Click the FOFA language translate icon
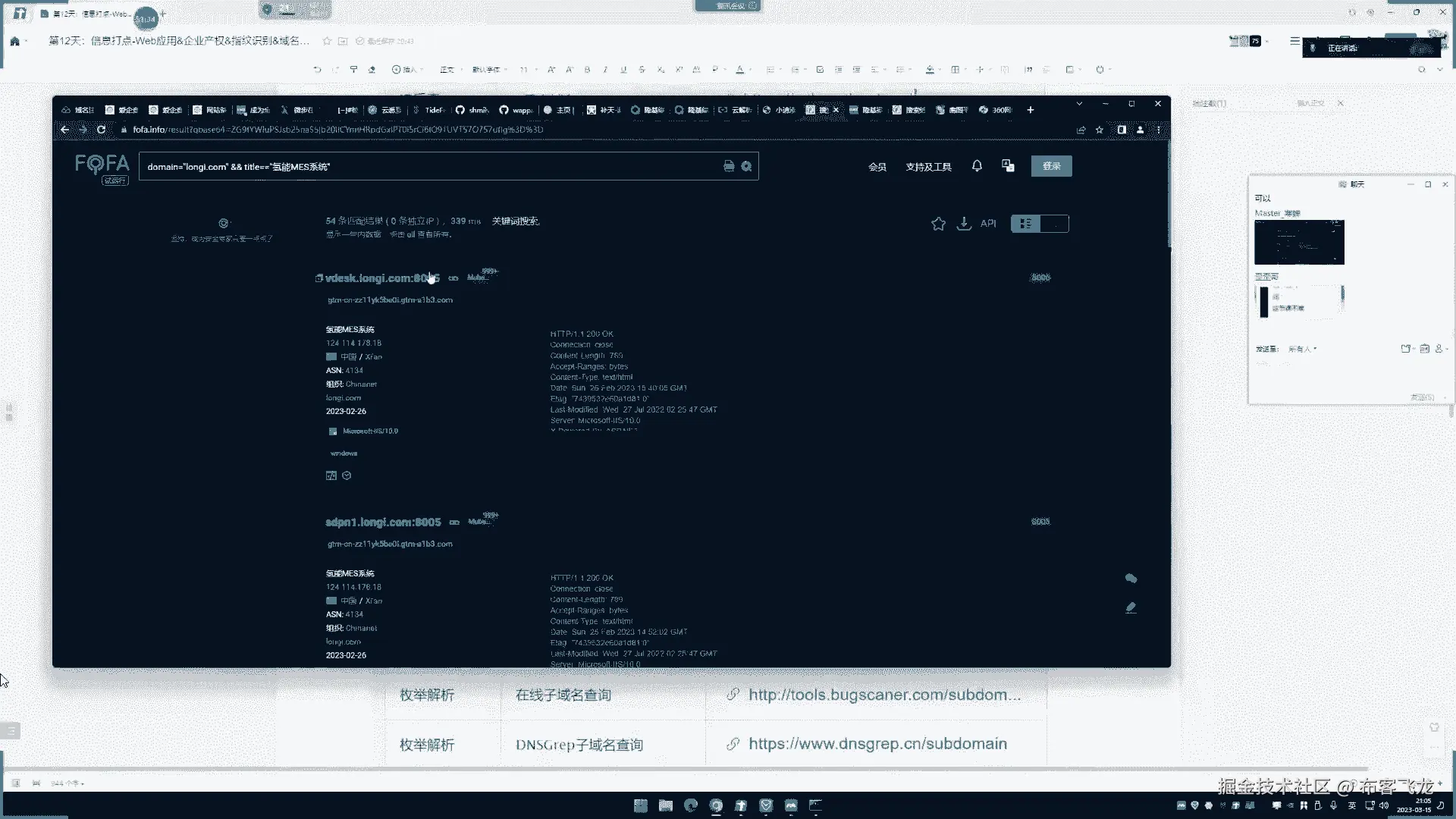Image resolution: width=1456 pixels, height=819 pixels. 1008,166
